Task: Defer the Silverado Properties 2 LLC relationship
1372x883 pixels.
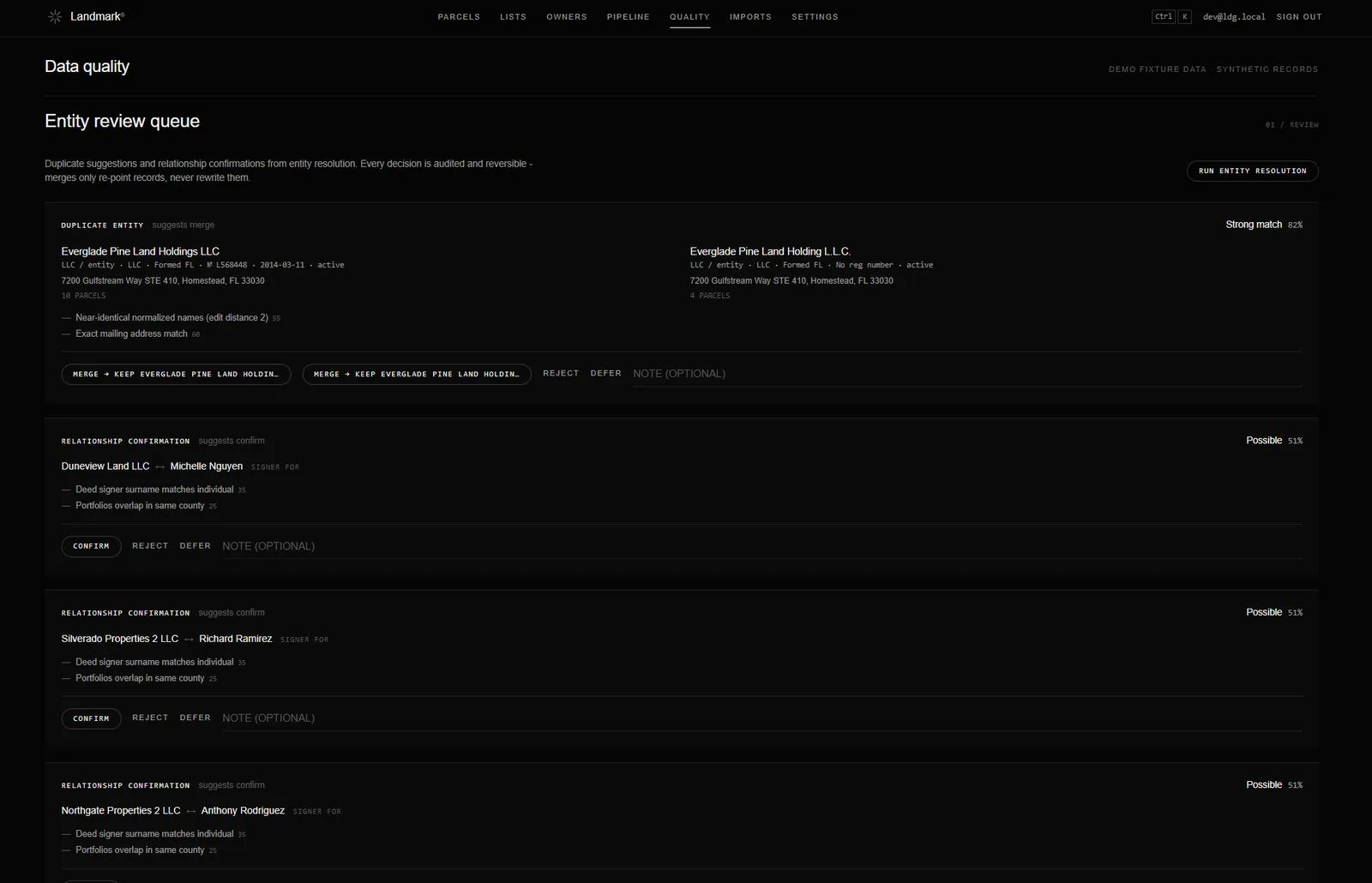Action: pyautogui.click(x=196, y=718)
